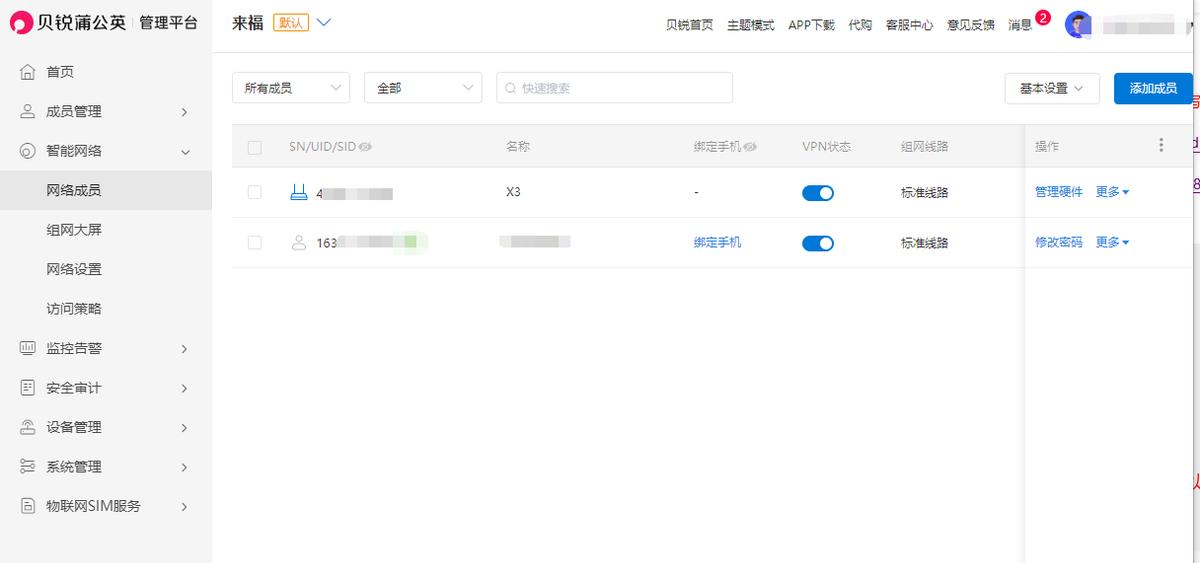This screenshot has width=1200, height=563.
Task: Open 消息 notifications link
Action: point(1019,25)
